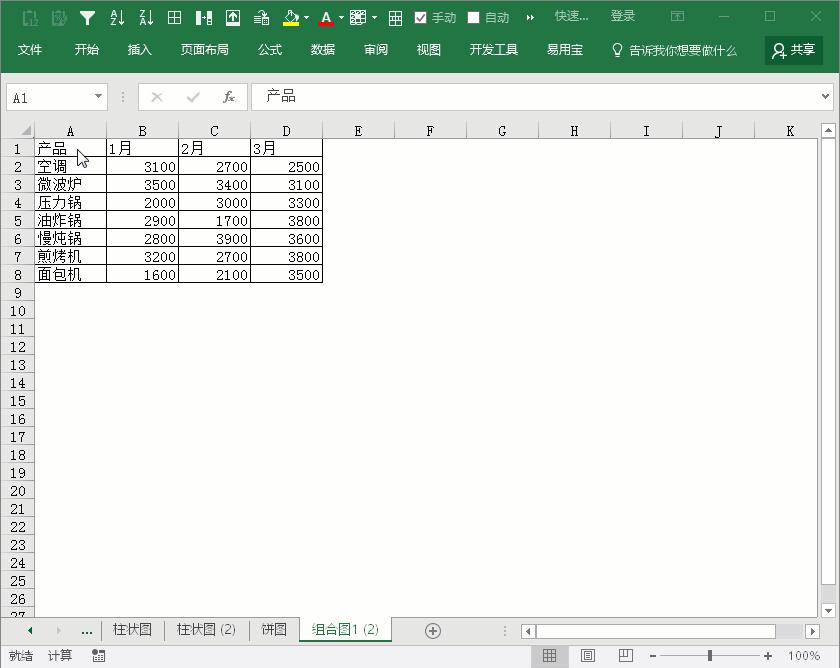
Task: Sort data descending with the Z-A icon
Action: 147,16
